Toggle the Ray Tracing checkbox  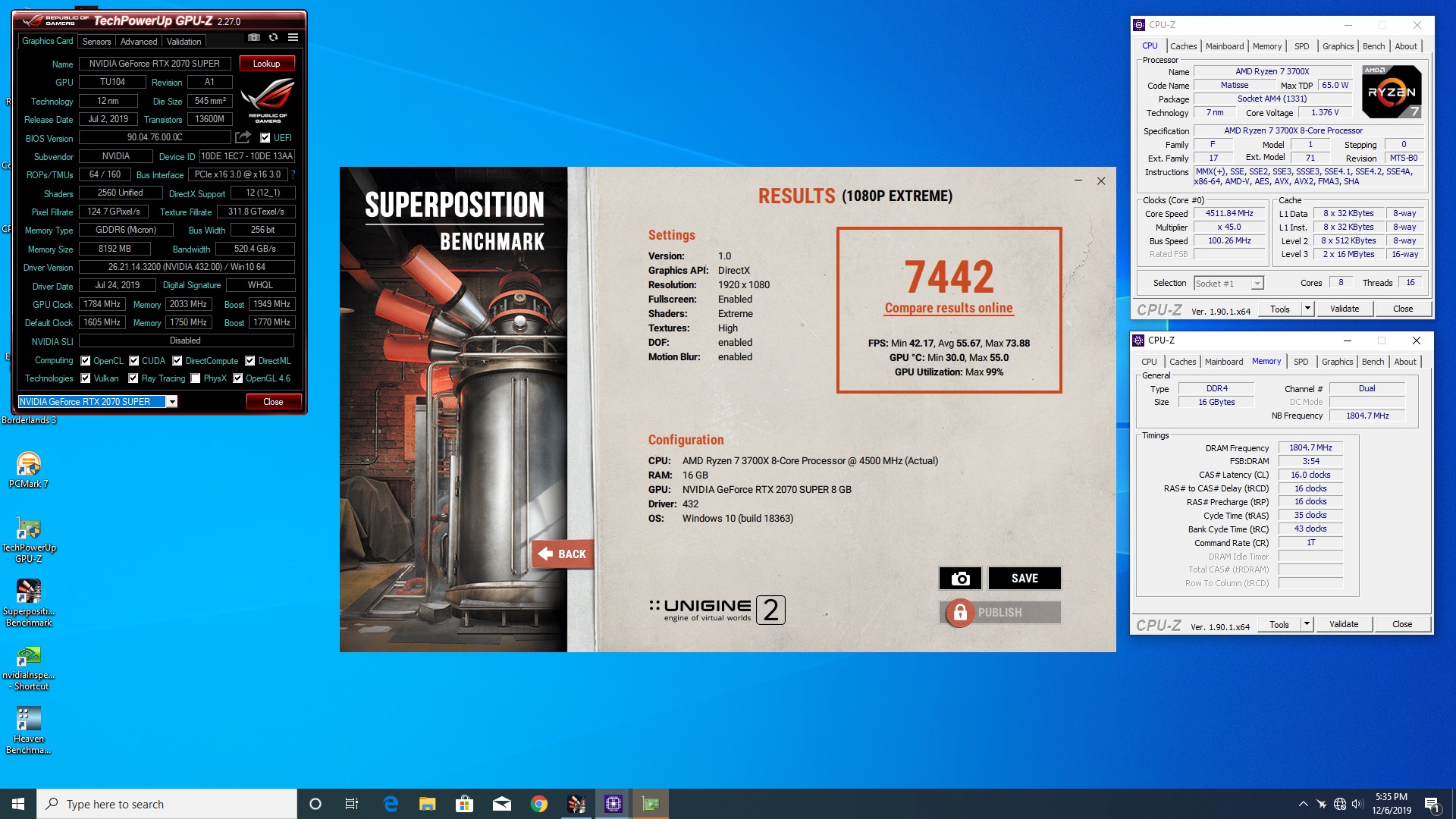[133, 378]
